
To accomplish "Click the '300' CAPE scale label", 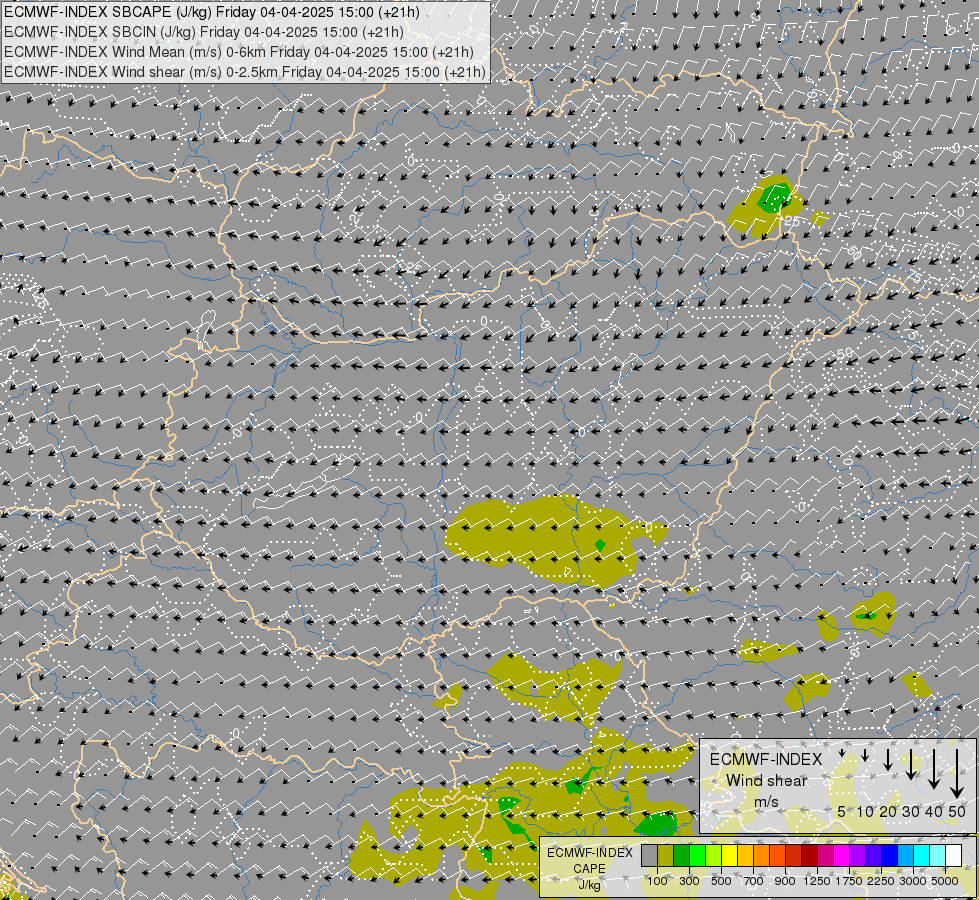I will [x=689, y=881].
